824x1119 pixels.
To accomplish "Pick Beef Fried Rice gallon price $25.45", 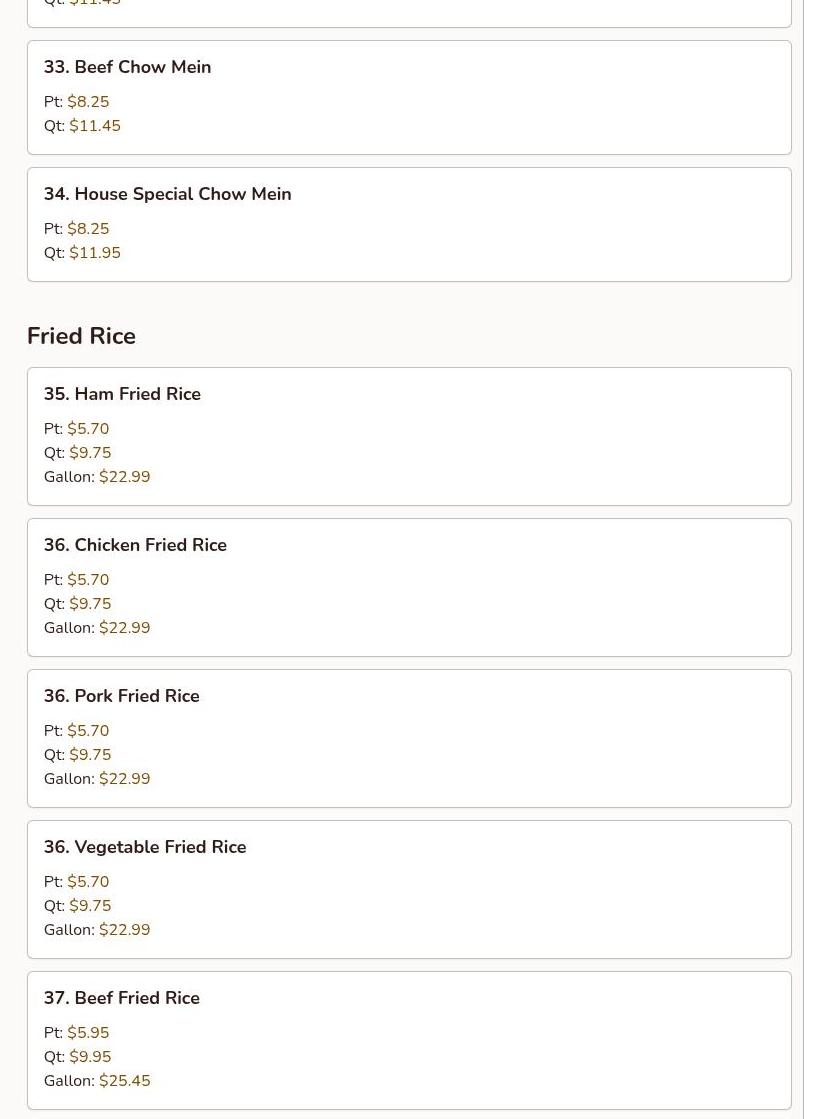I will [124, 1081].
